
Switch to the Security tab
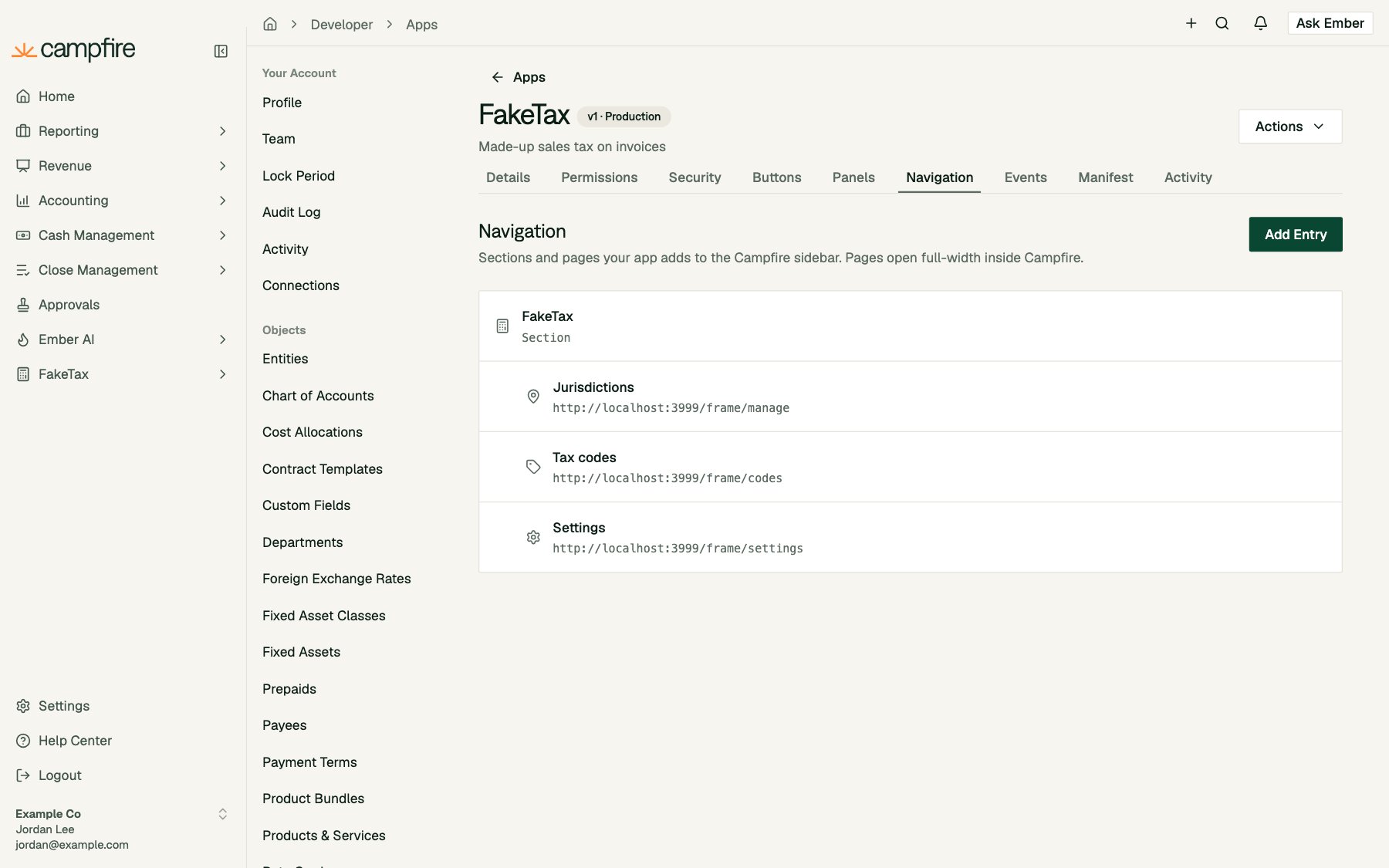[694, 177]
